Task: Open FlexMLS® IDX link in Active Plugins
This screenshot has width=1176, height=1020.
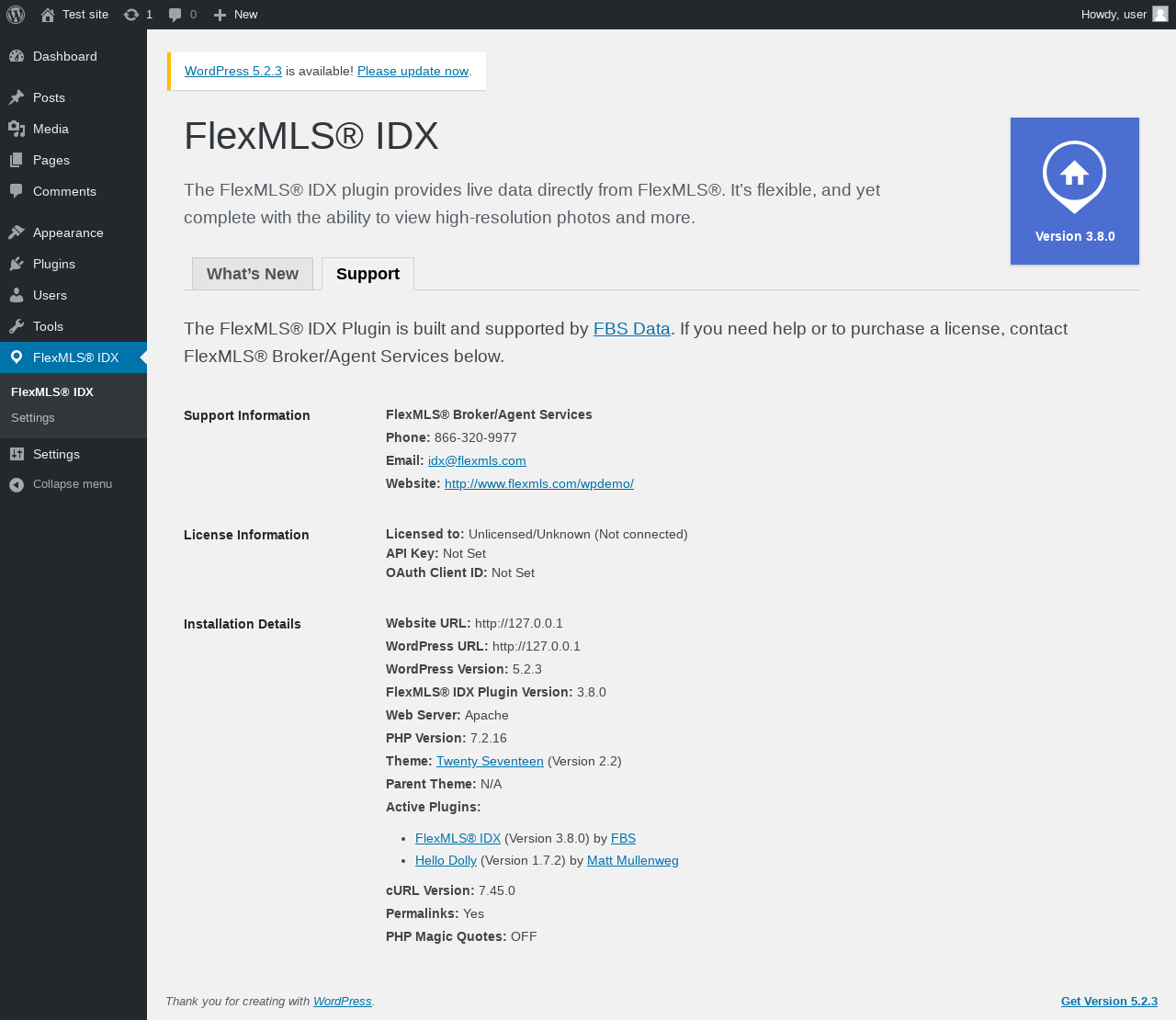Action: (x=458, y=838)
